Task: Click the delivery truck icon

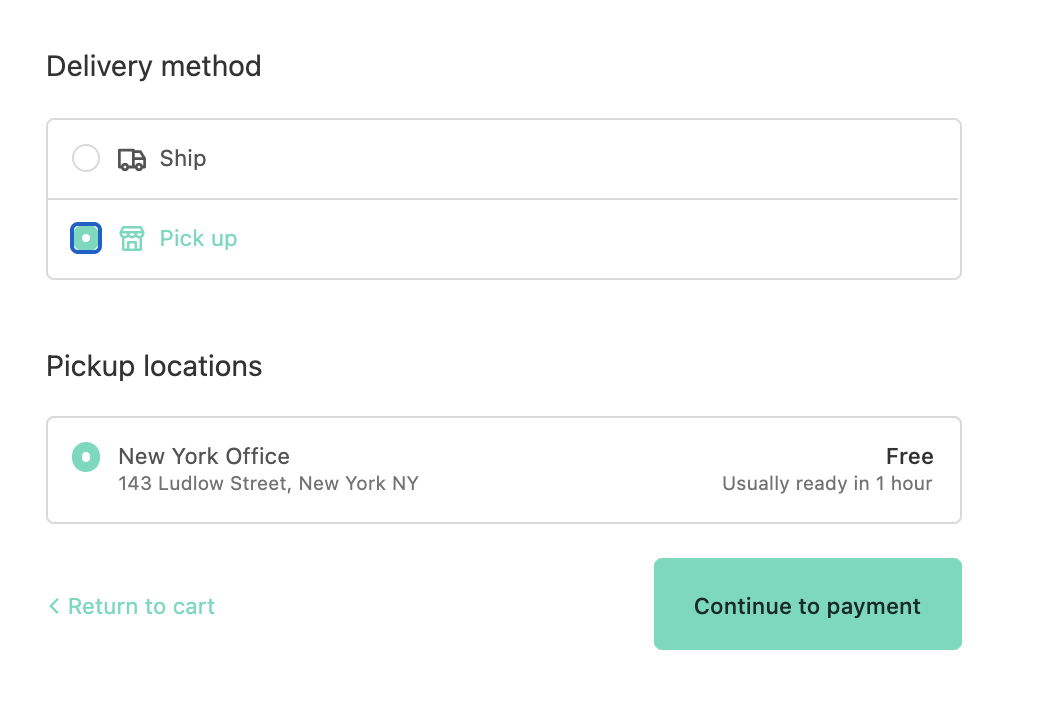Action: tap(132, 159)
